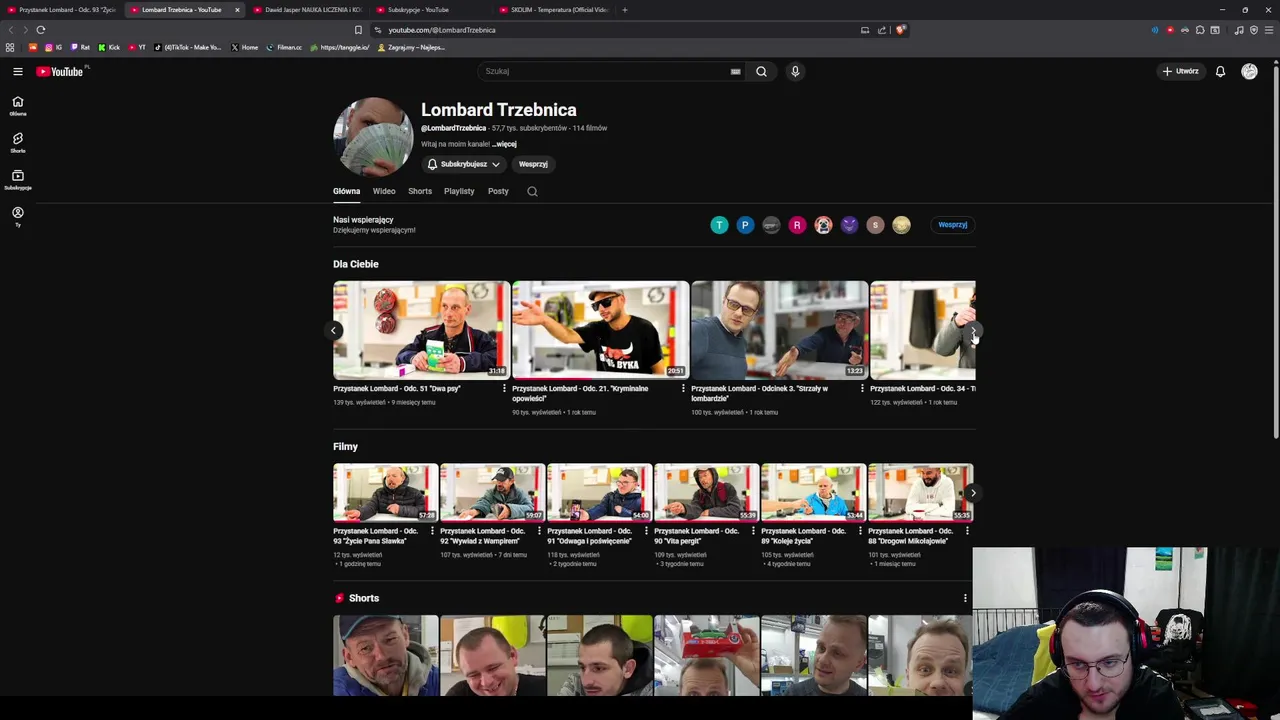
Task: Advance Dla Ciebie carousel to next
Action: tap(973, 330)
